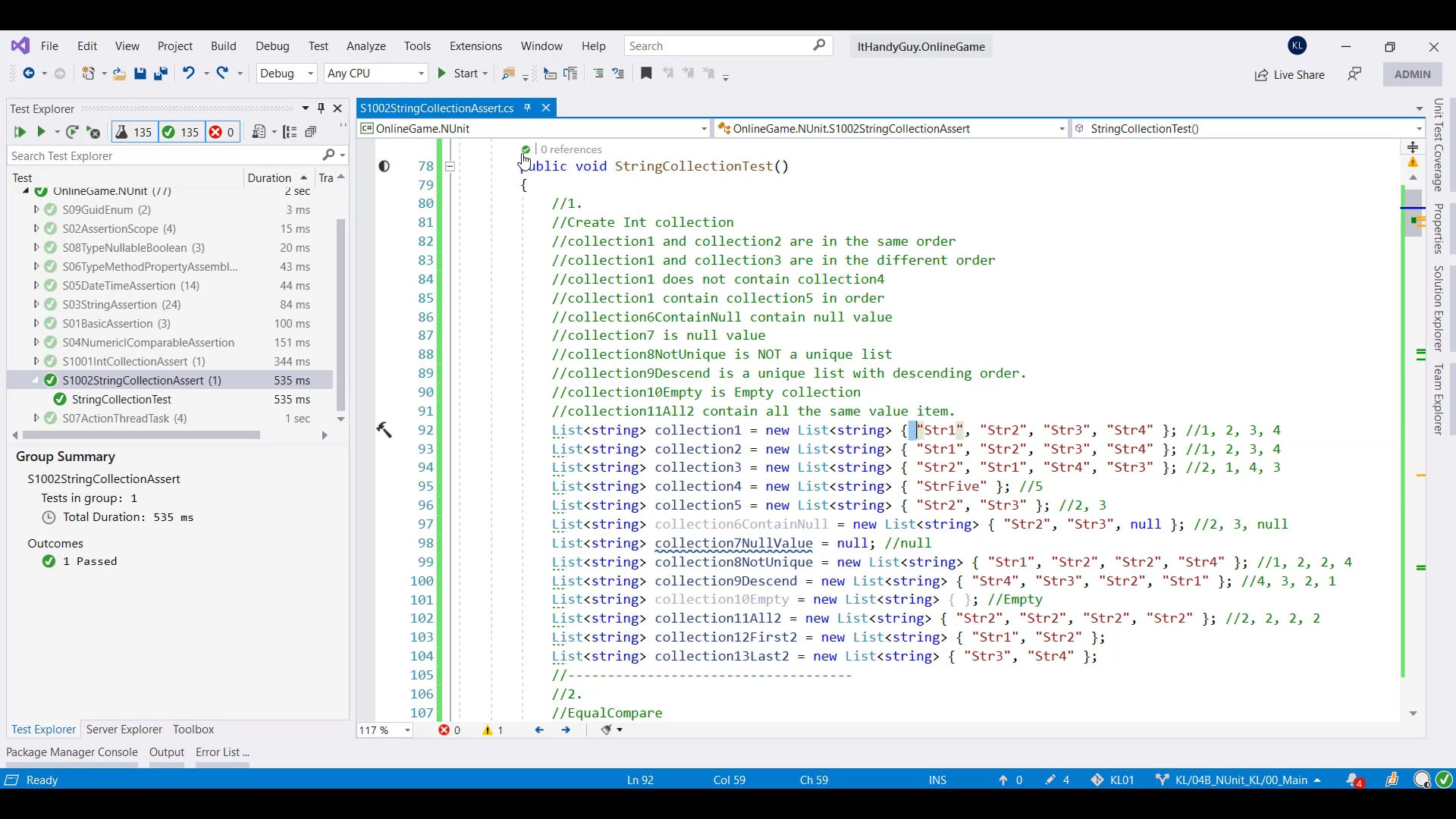Click the Test Explorer horizontal scrollbar

click(141, 435)
